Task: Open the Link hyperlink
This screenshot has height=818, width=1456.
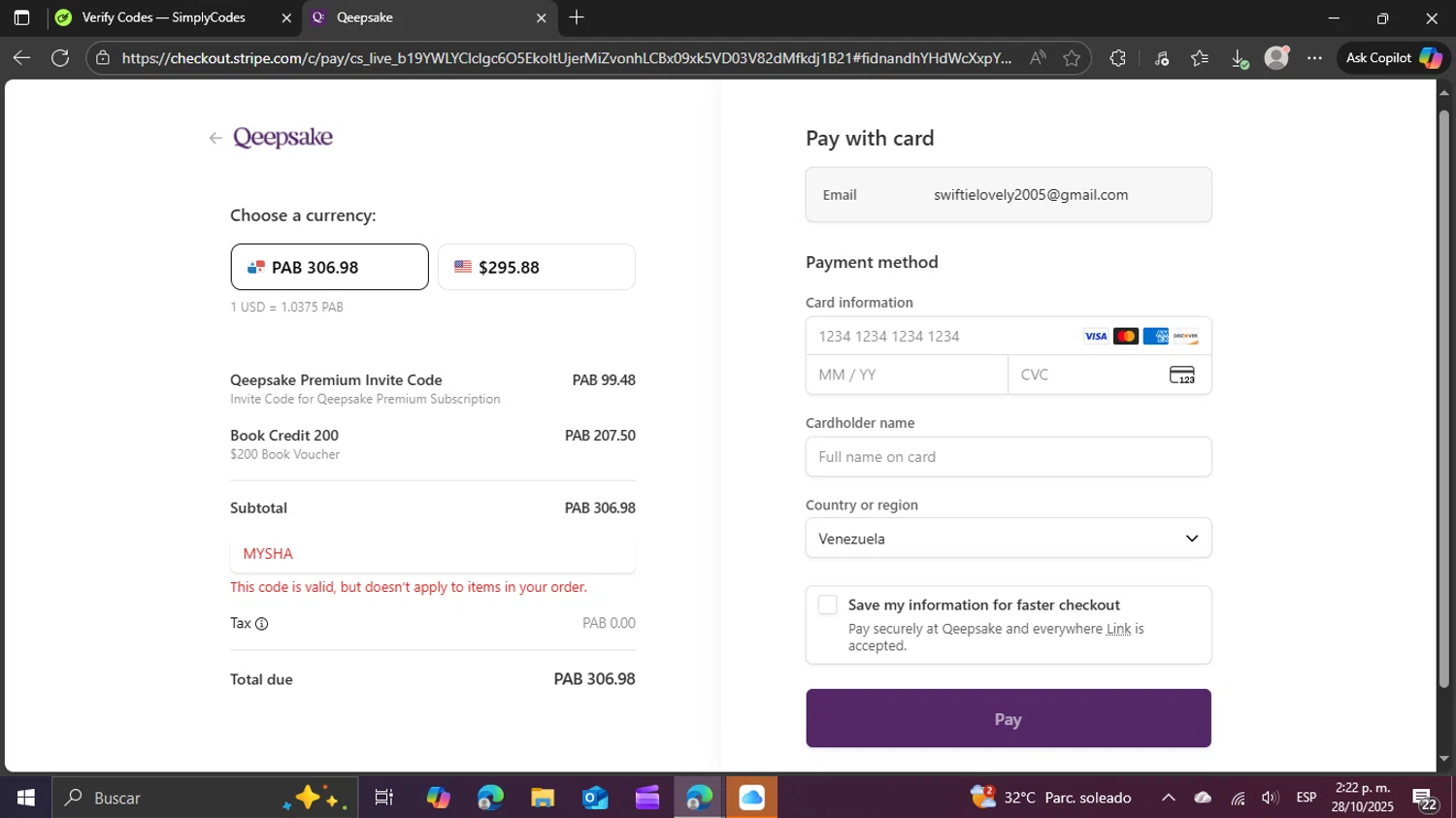Action: tap(1118, 629)
